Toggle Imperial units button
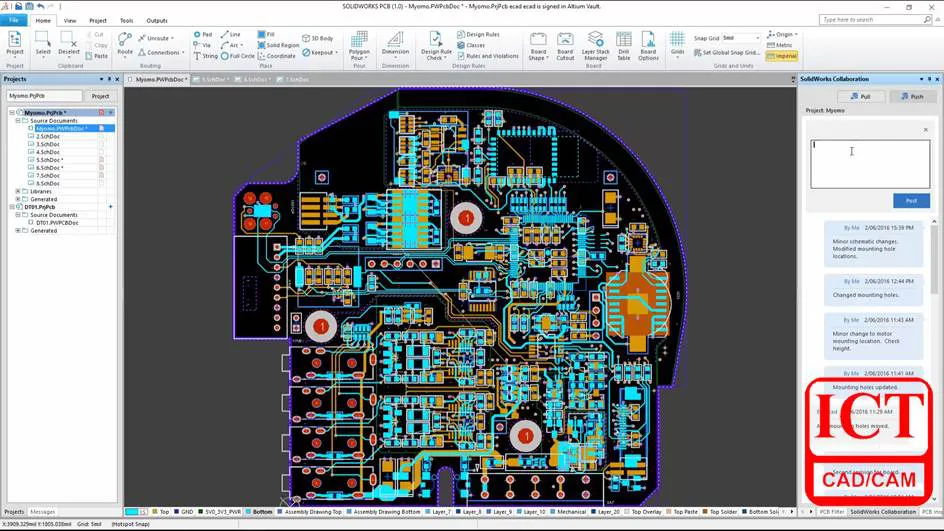The image size is (944, 531). coord(781,56)
